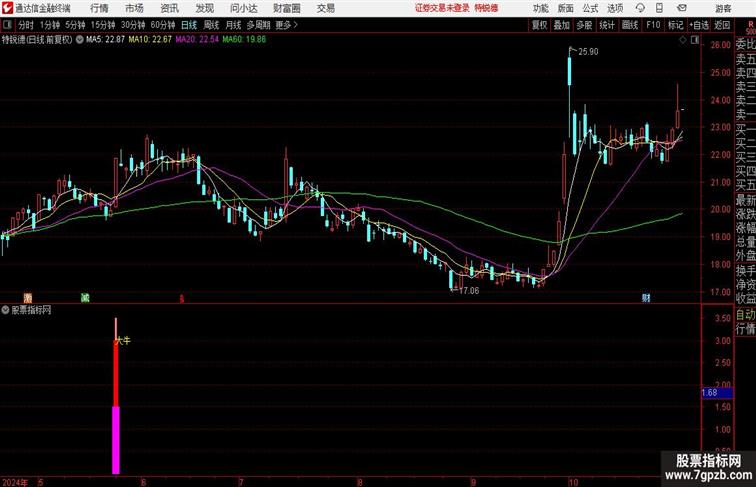Expand 股票指标网 sub-indicator dropdown arrow

[5, 310]
